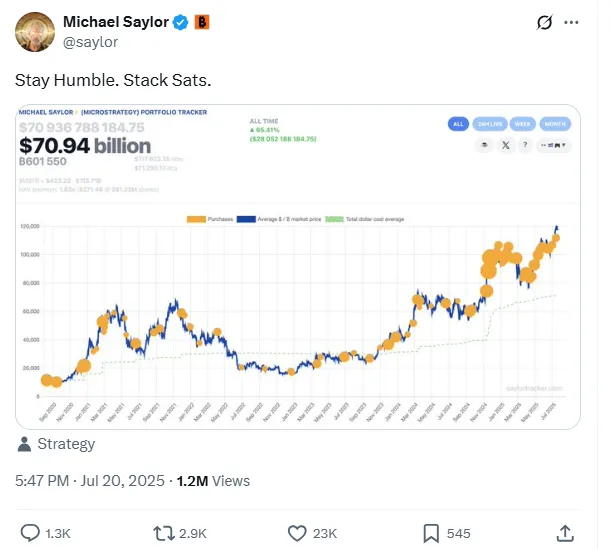Select the ALL time range tab
The image size is (611, 550).
coord(458,125)
